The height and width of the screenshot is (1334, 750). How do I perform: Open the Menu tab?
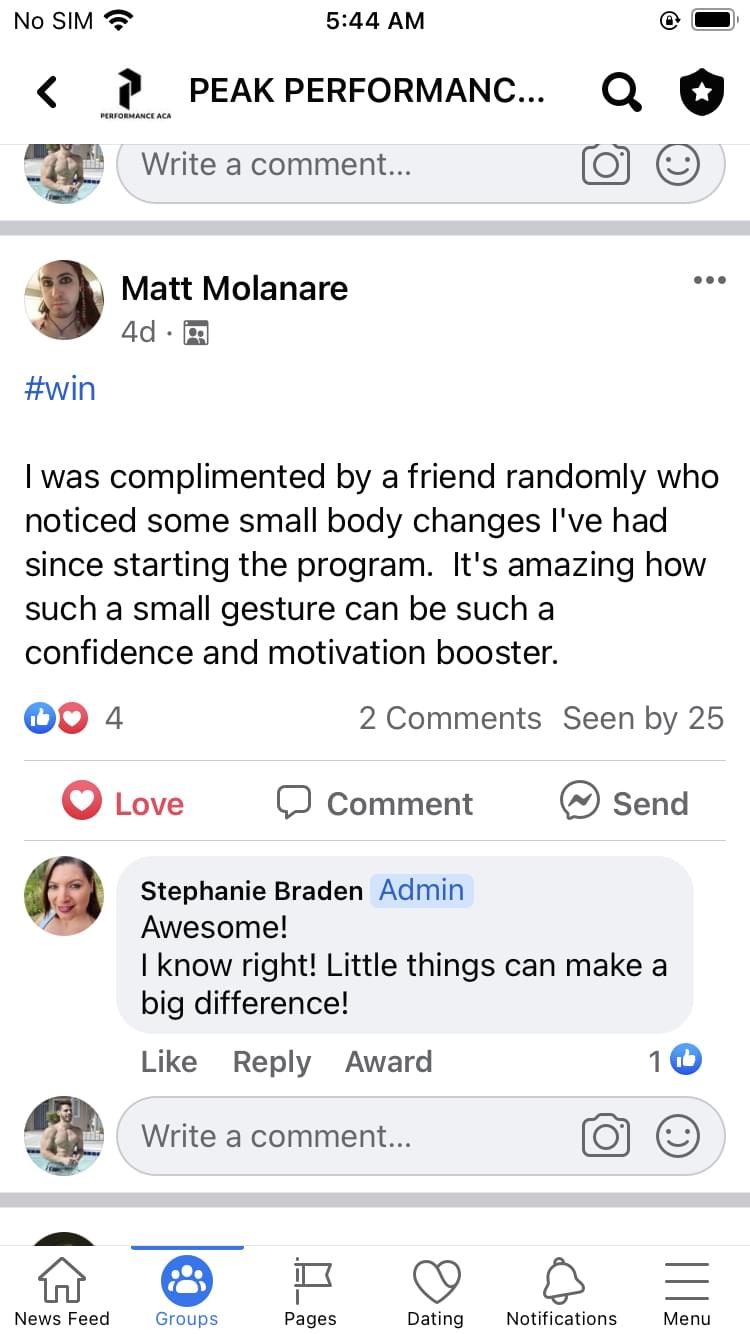[687, 1290]
